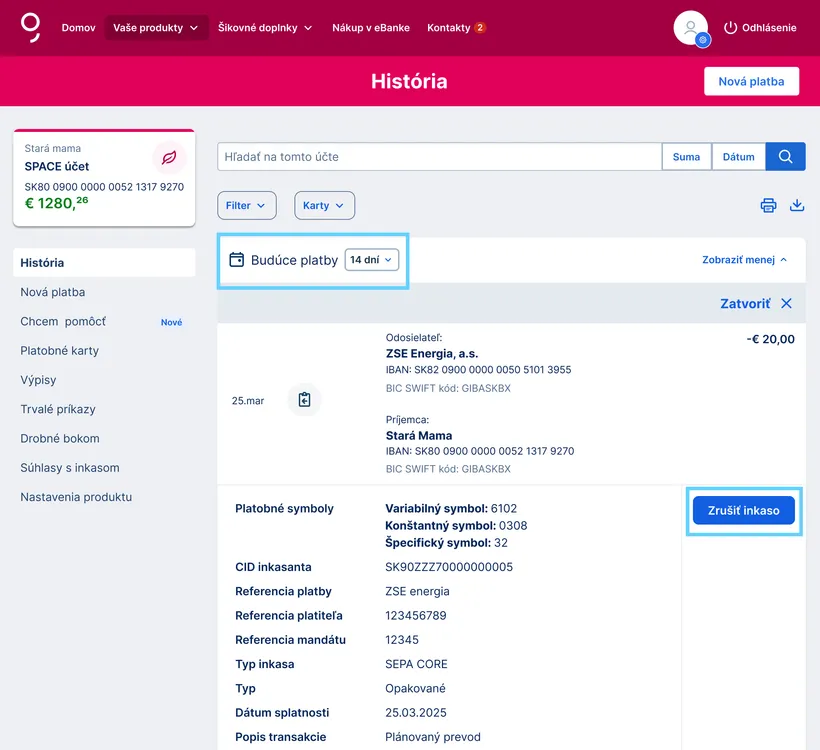Expand the Šikovné doplnky menu
This screenshot has width=820, height=750.
(x=261, y=28)
